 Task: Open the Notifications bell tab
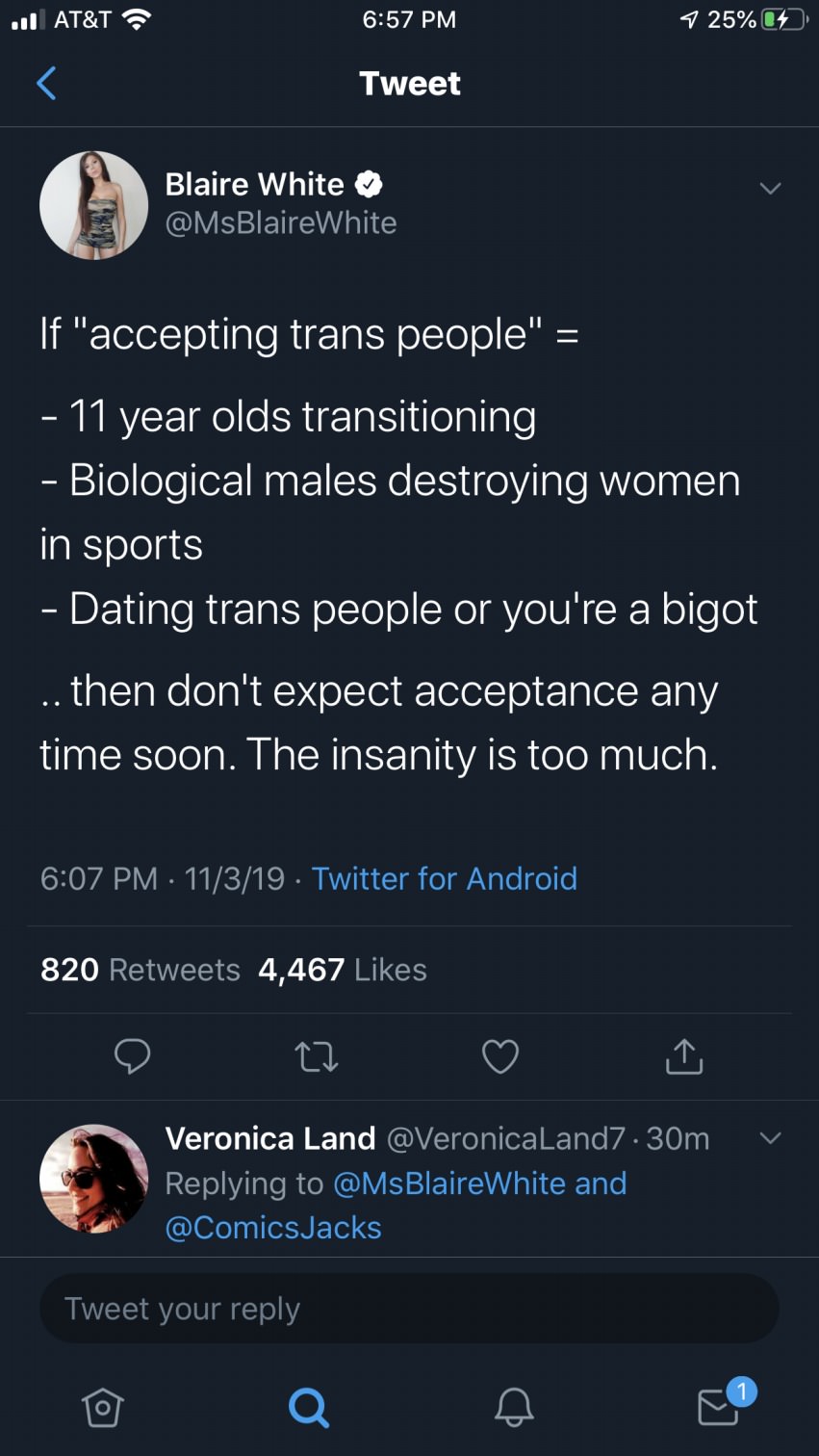513,1408
